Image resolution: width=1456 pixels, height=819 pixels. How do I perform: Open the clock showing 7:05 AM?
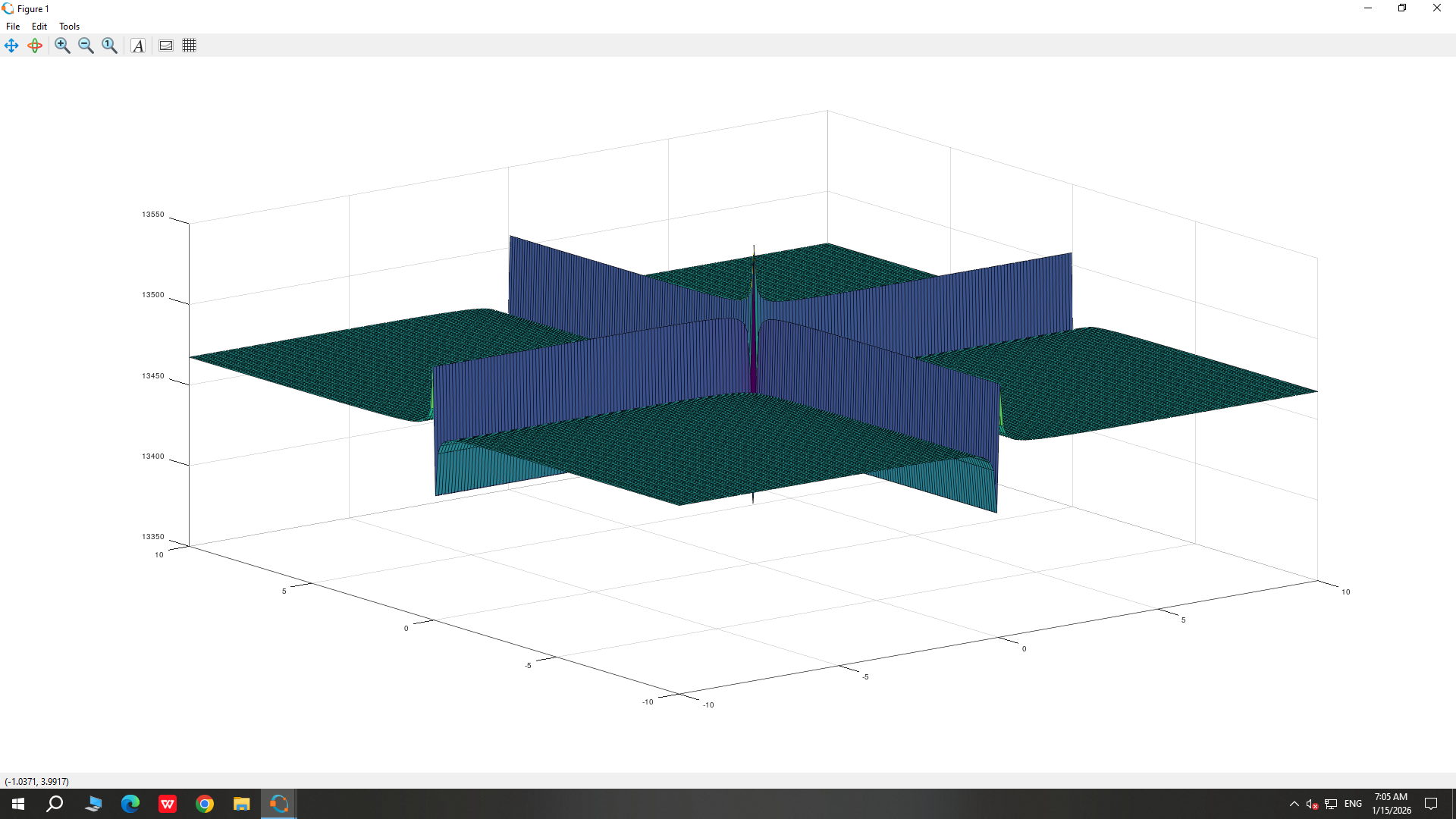tap(1391, 804)
